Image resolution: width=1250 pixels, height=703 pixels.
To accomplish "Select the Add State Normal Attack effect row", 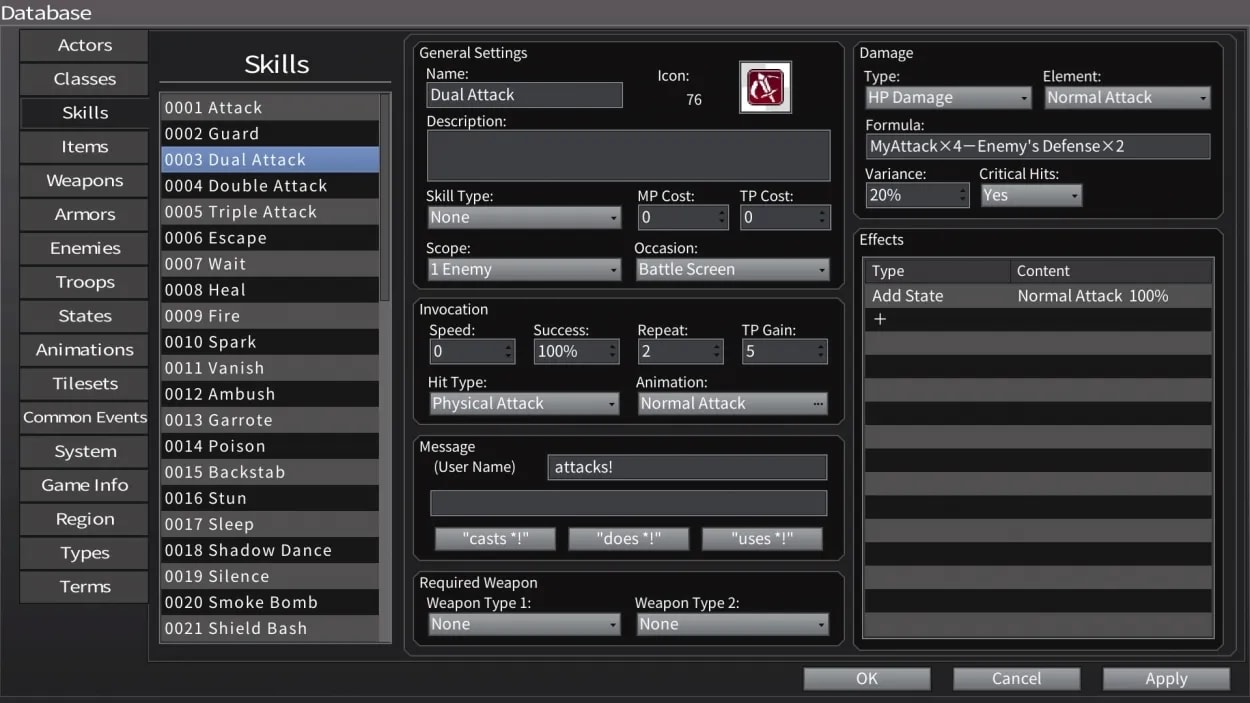I will pyautogui.click(x=1037, y=296).
